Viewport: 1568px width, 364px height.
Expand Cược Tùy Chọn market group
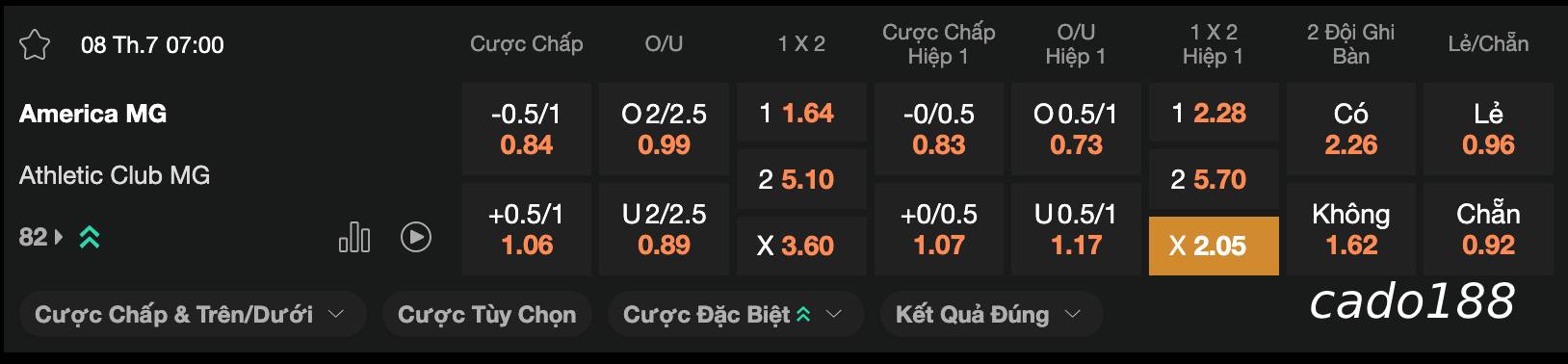point(486,314)
